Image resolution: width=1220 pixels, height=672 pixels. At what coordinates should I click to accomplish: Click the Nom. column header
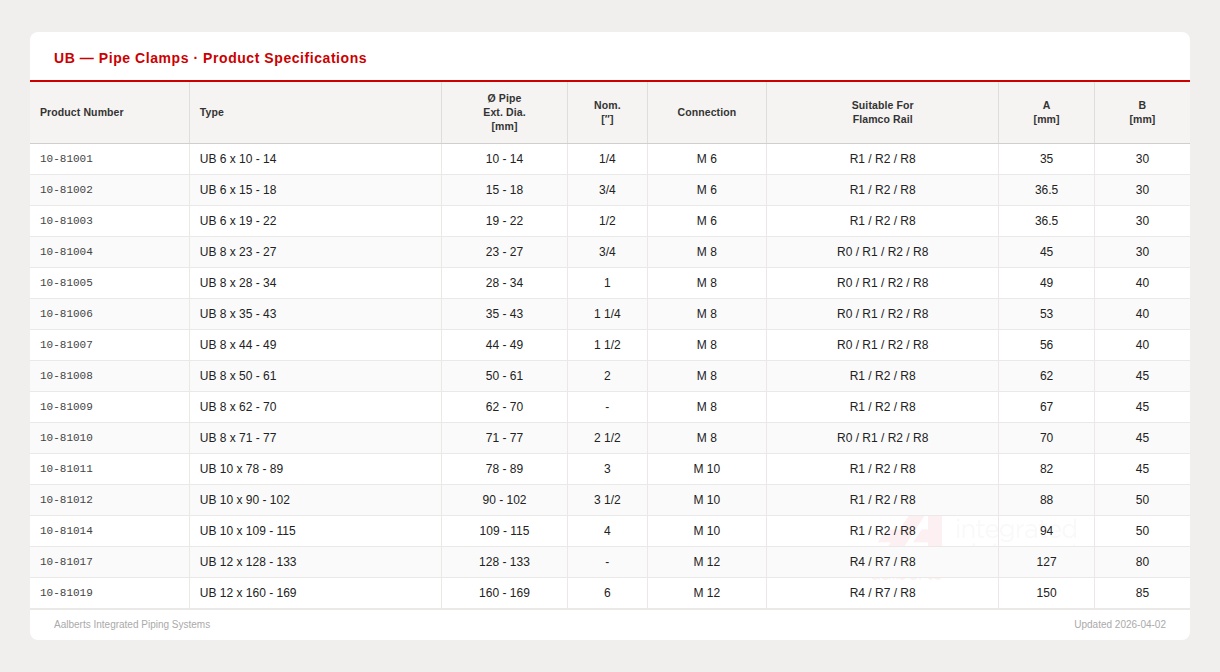(607, 112)
